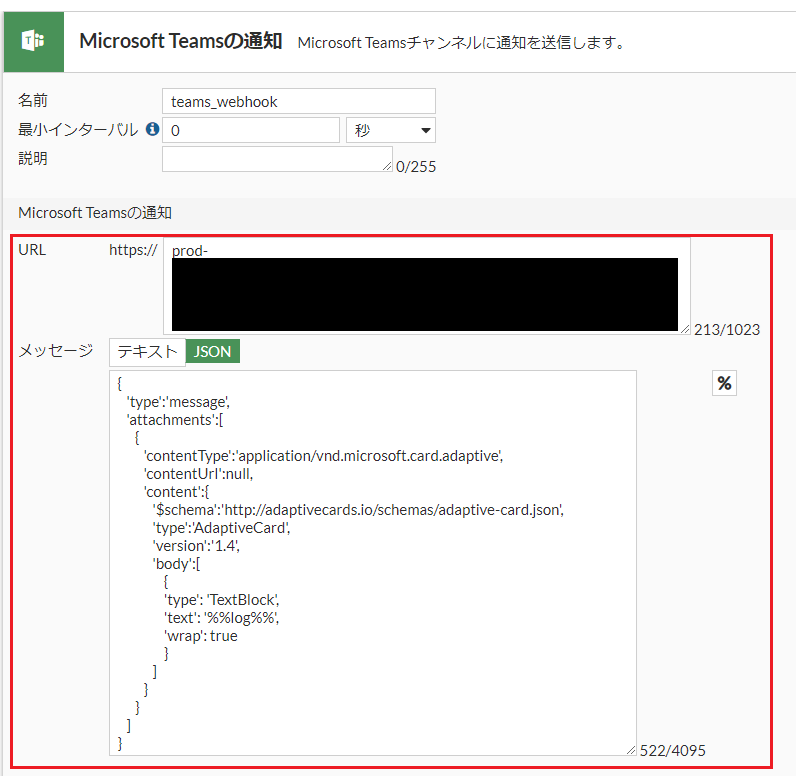Image resolution: width=796 pixels, height=776 pixels.
Task: Click the Microsoft Teamsの通知 section header
Action: point(95,213)
